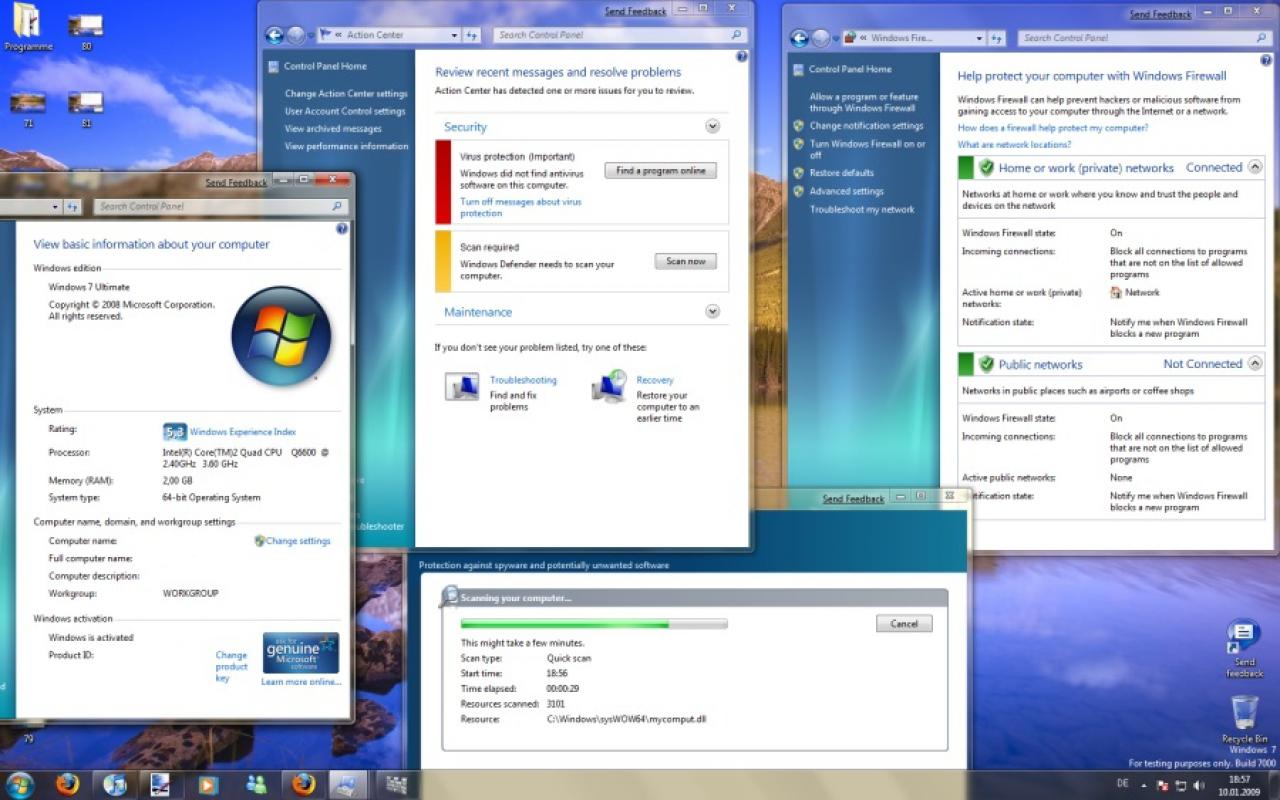Open Turn off messages about virus protection
The image size is (1280, 800).
pos(520,207)
